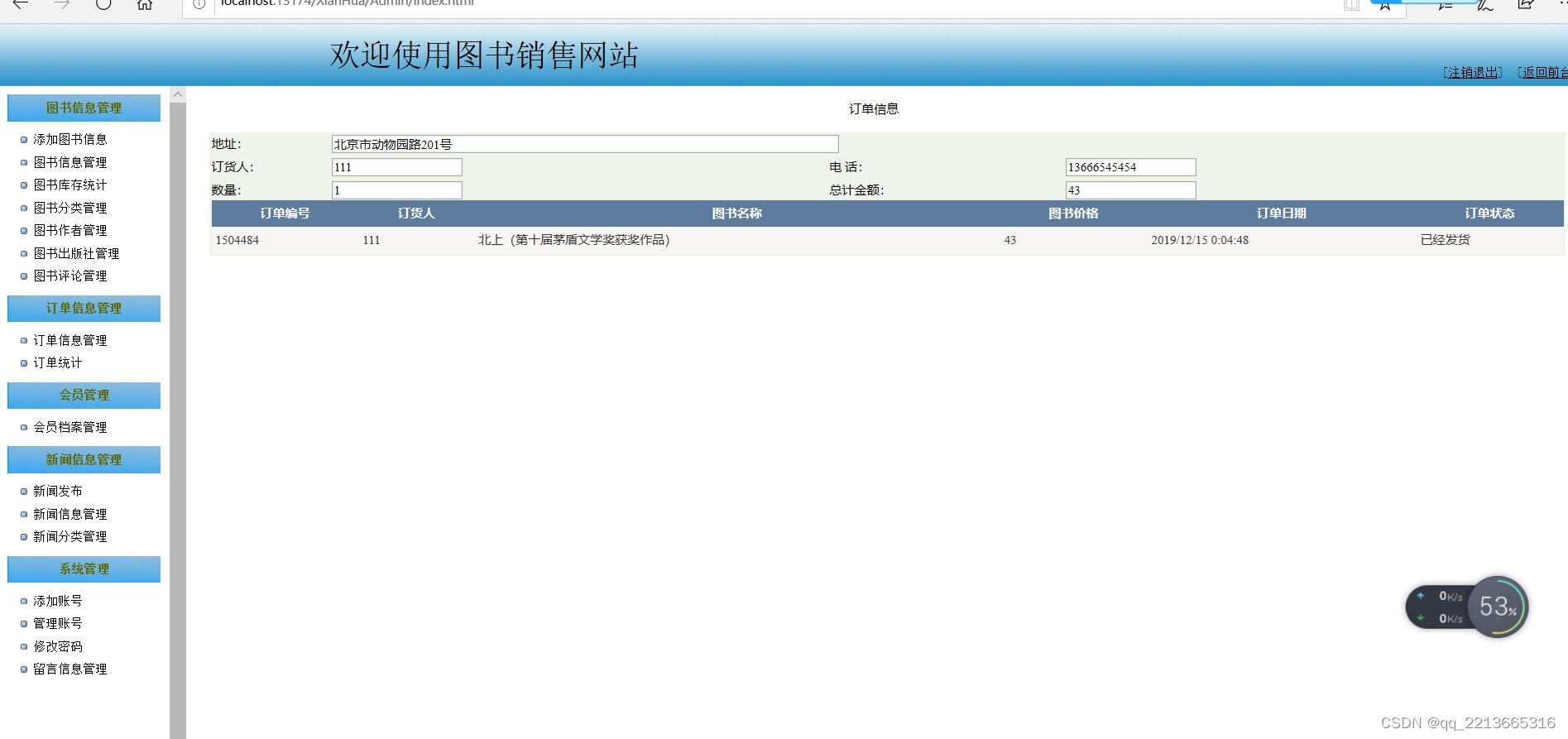Click 图书价格 column header

[1073, 214]
